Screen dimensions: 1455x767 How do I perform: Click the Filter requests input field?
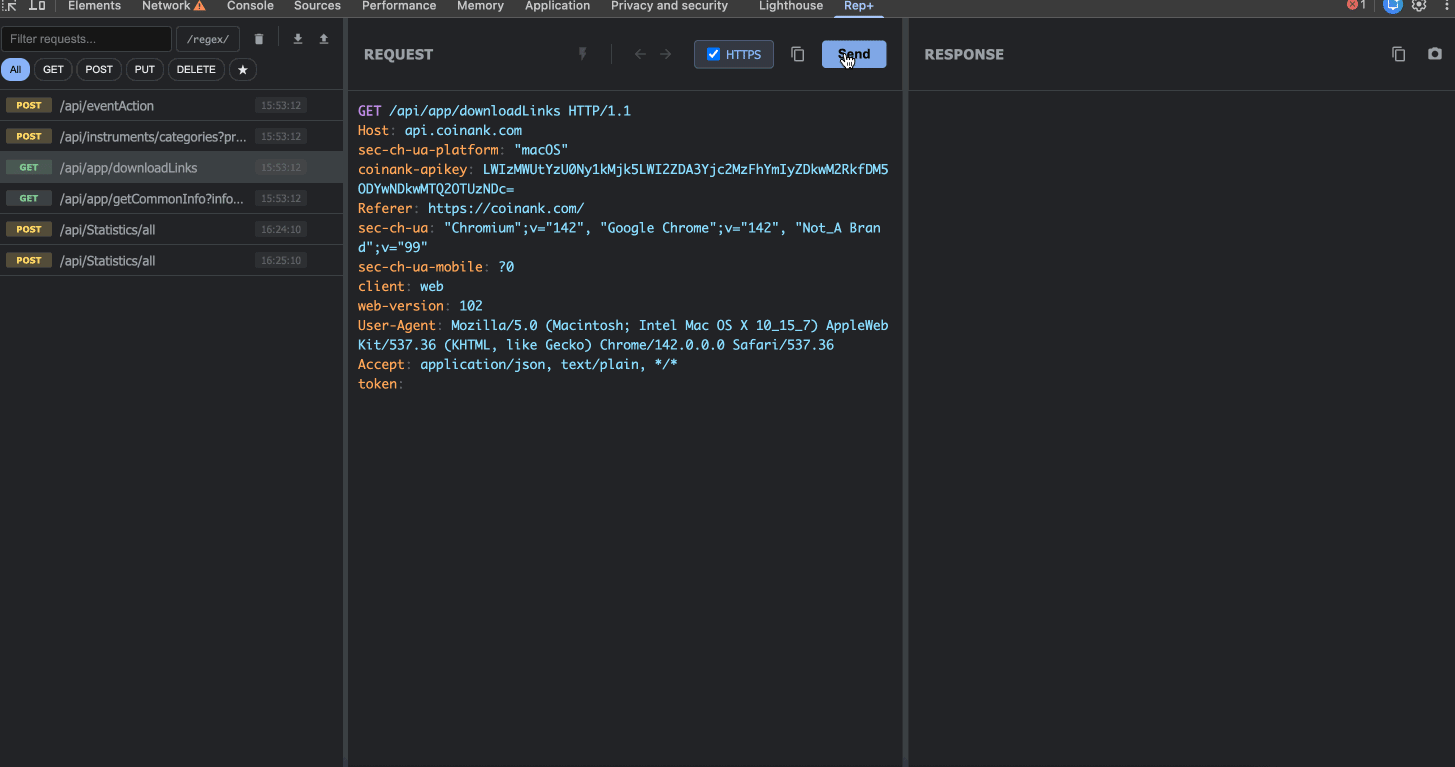tap(86, 39)
